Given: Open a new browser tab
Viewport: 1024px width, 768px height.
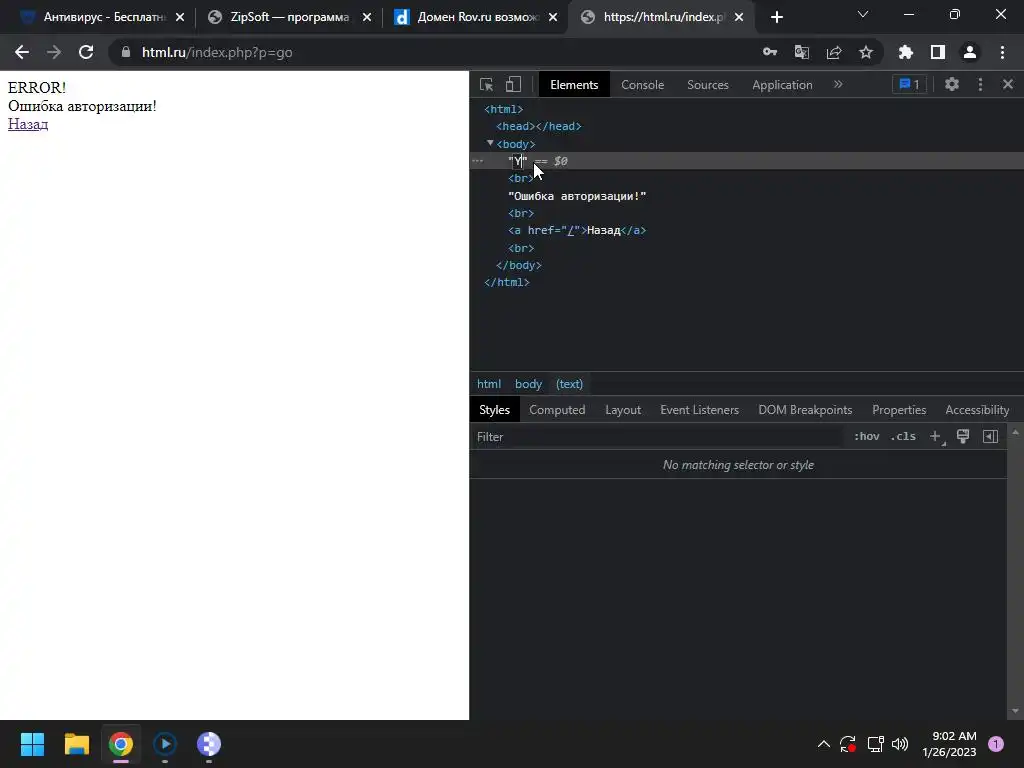Looking at the screenshot, I should tap(776, 18).
